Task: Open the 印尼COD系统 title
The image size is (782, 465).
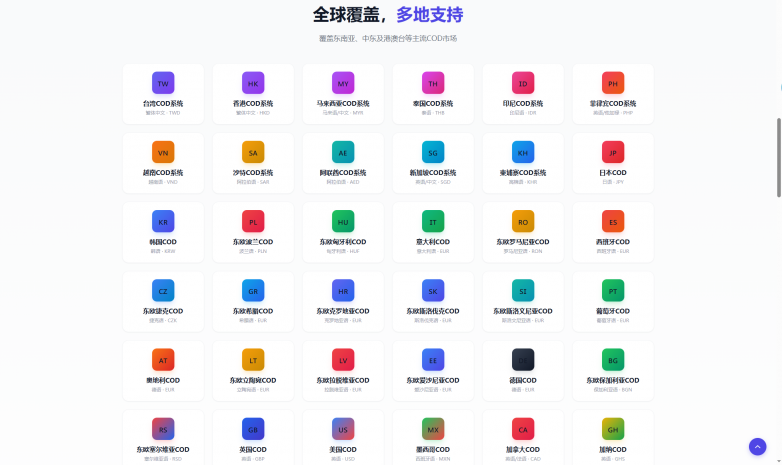Action: coord(523,104)
